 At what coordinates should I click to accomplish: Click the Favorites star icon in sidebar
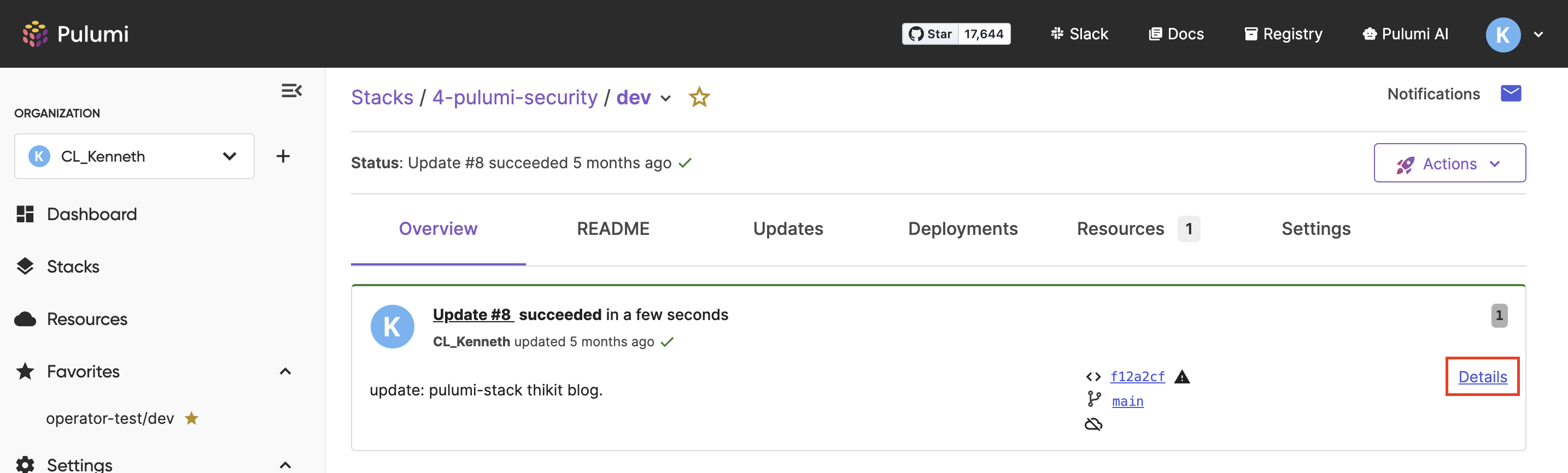click(25, 371)
